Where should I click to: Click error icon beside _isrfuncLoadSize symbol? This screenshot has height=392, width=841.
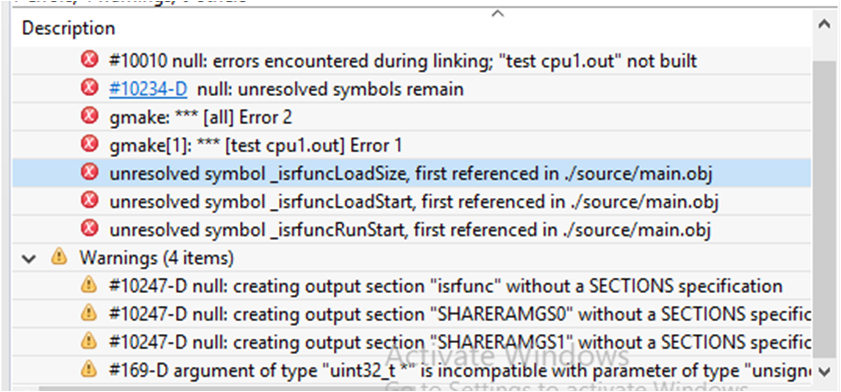(89, 173)
